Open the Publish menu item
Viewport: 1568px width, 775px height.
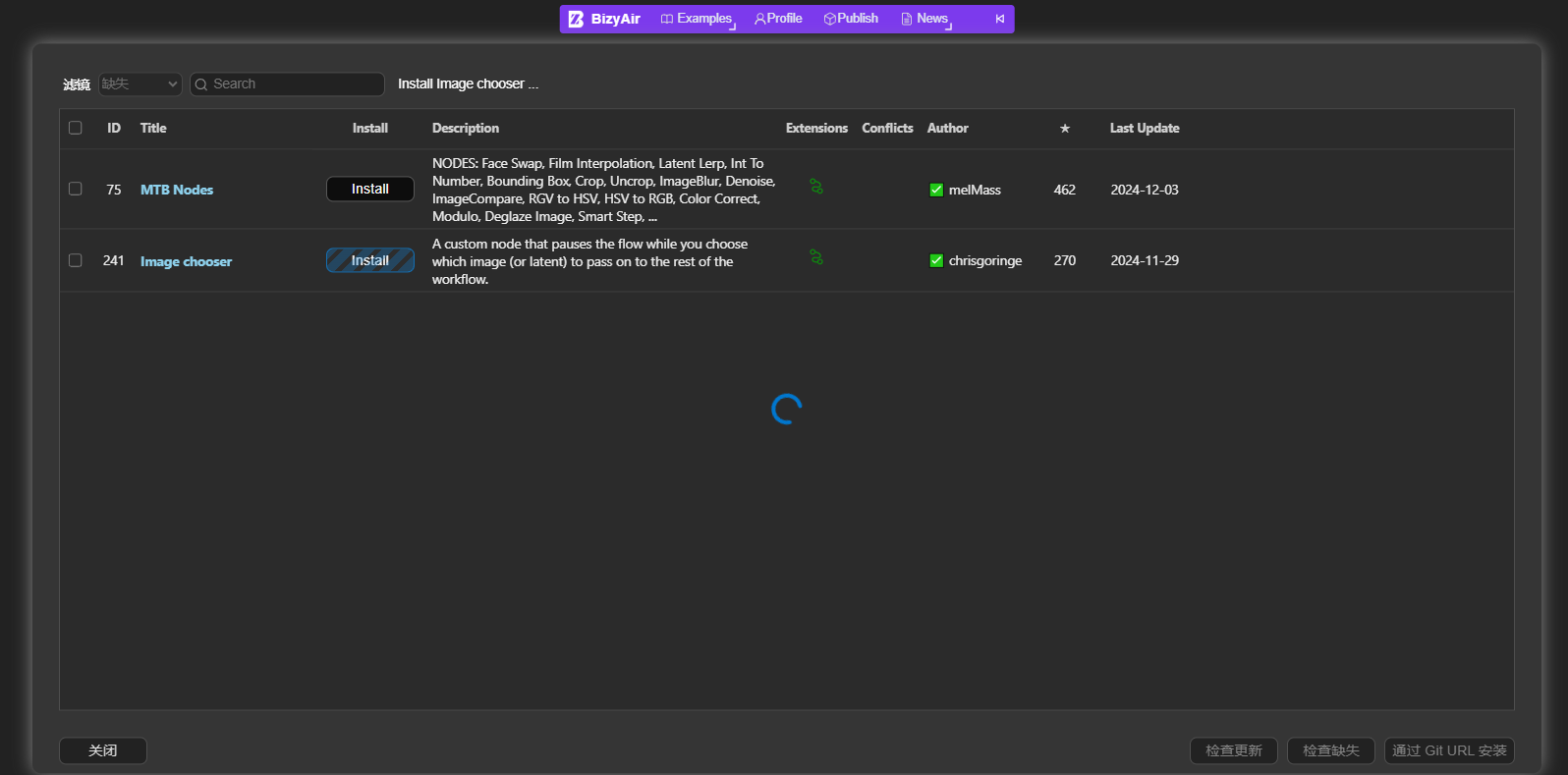[851, 19]
